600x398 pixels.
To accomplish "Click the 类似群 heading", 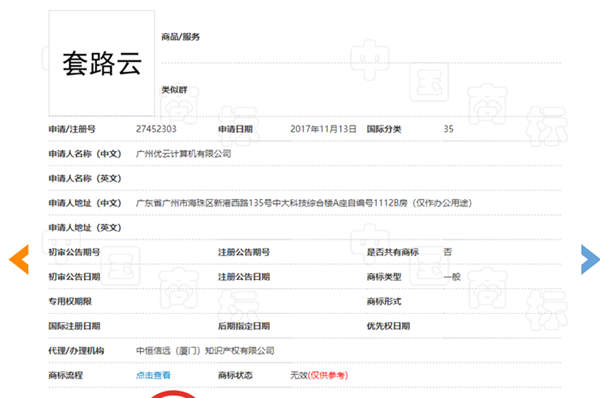I will 174,90.
